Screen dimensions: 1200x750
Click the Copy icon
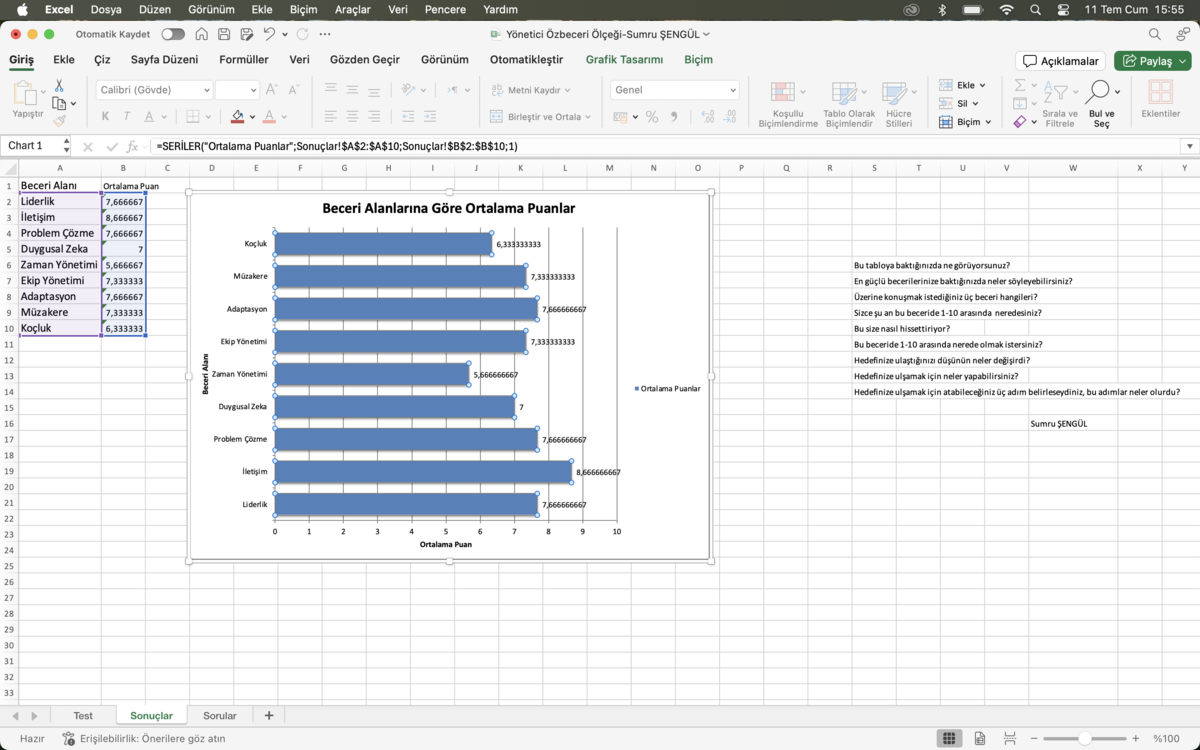pos(59,103)
